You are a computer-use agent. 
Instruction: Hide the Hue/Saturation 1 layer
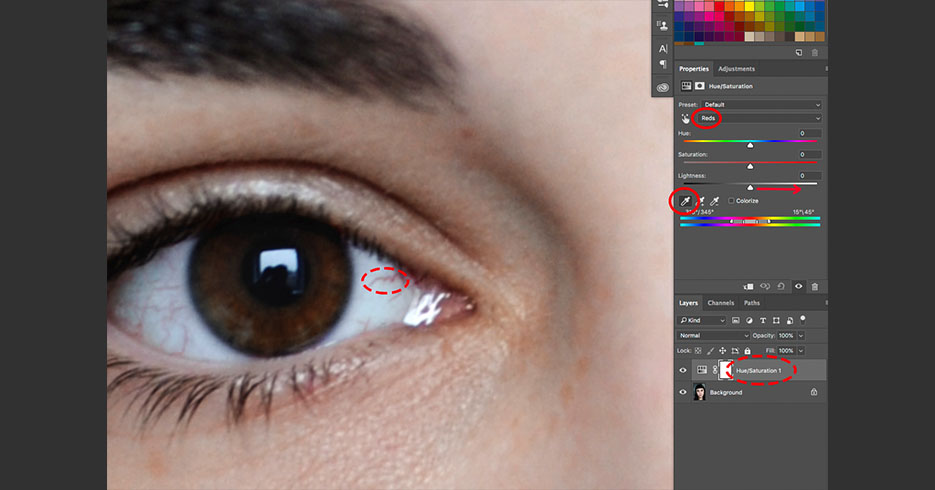click(x=683, y=370)
